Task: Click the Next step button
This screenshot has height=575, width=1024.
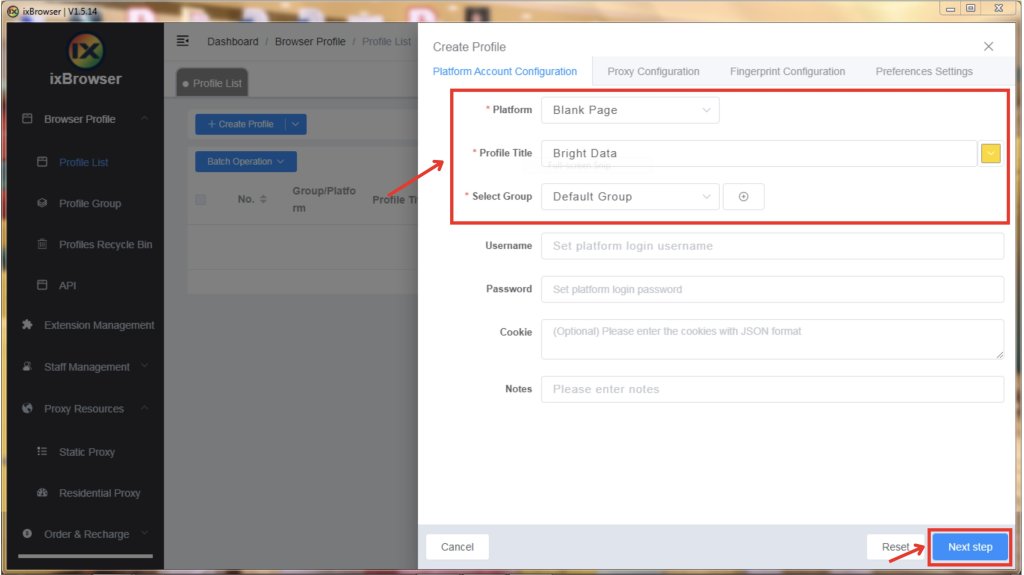Action: pos(969,547)
